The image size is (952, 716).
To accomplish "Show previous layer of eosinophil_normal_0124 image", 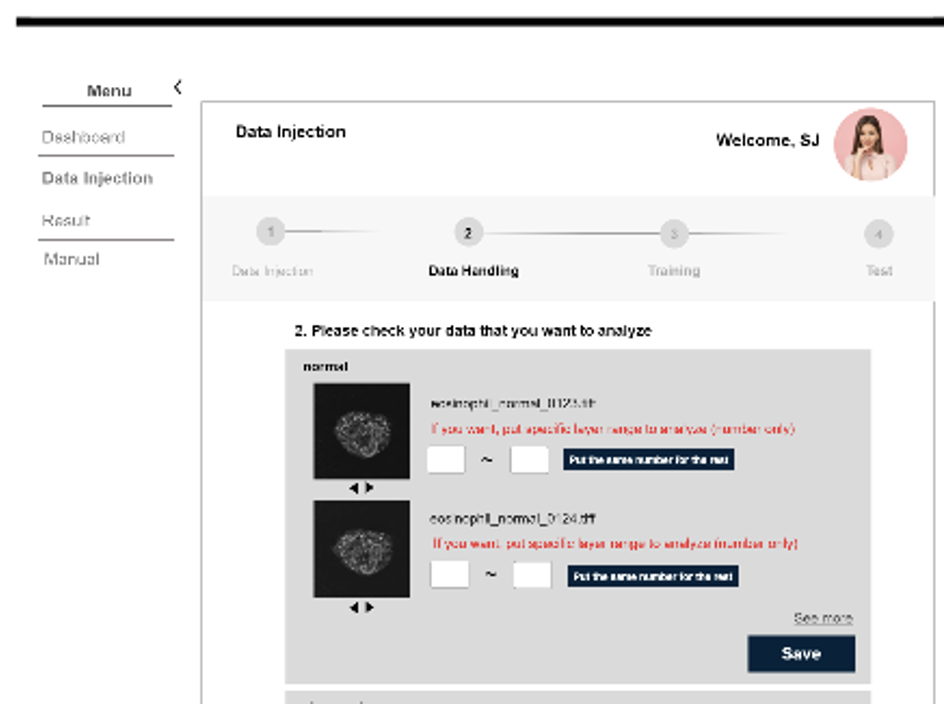I will click(x=354, y=607).
